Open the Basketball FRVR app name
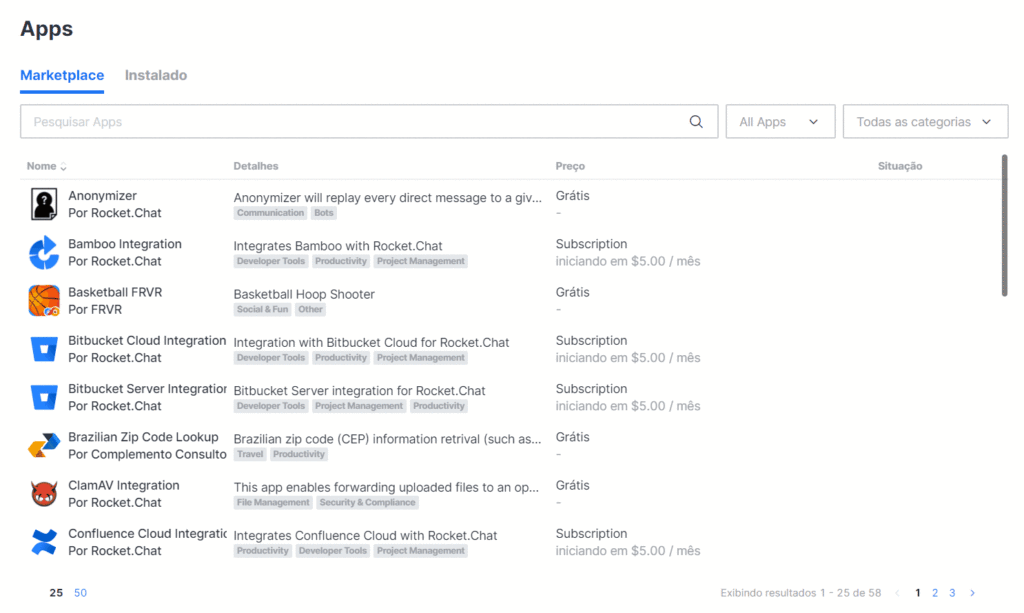This screenshot has height=613, width=1024. pyautogui.click(x=115, y=292)
